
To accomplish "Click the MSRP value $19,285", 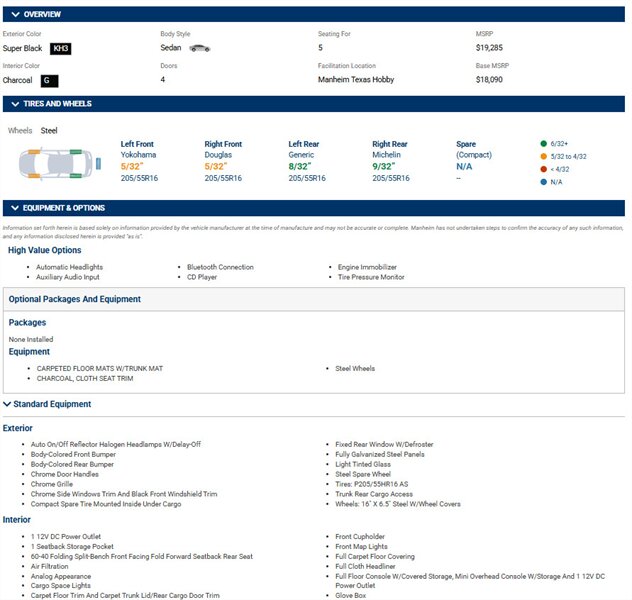I will (x=489, y=48).
